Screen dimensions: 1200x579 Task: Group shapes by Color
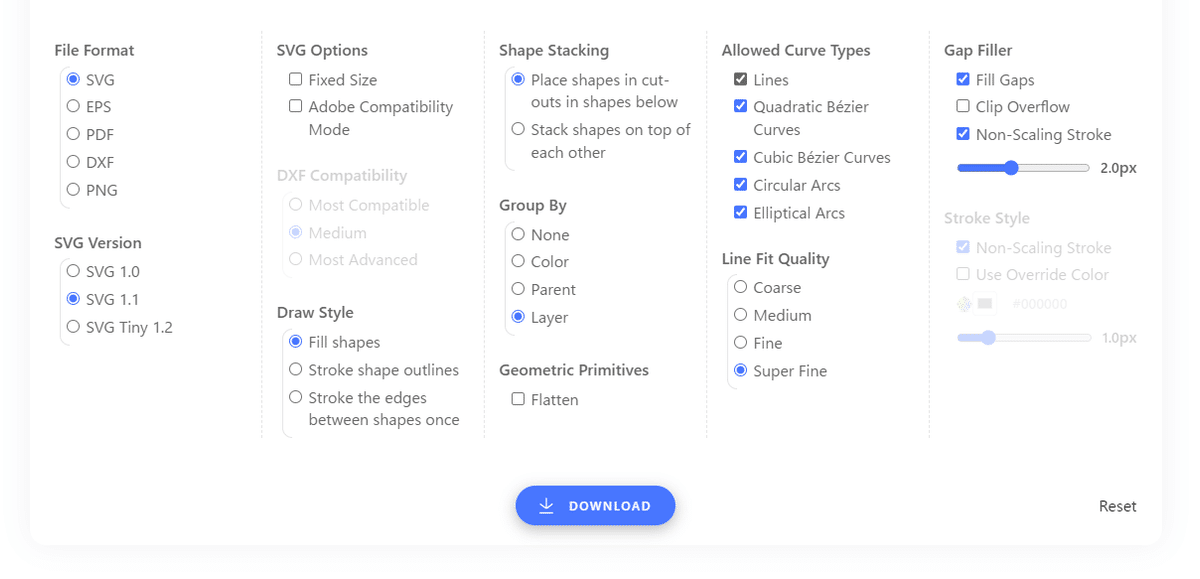click(518, 262)
